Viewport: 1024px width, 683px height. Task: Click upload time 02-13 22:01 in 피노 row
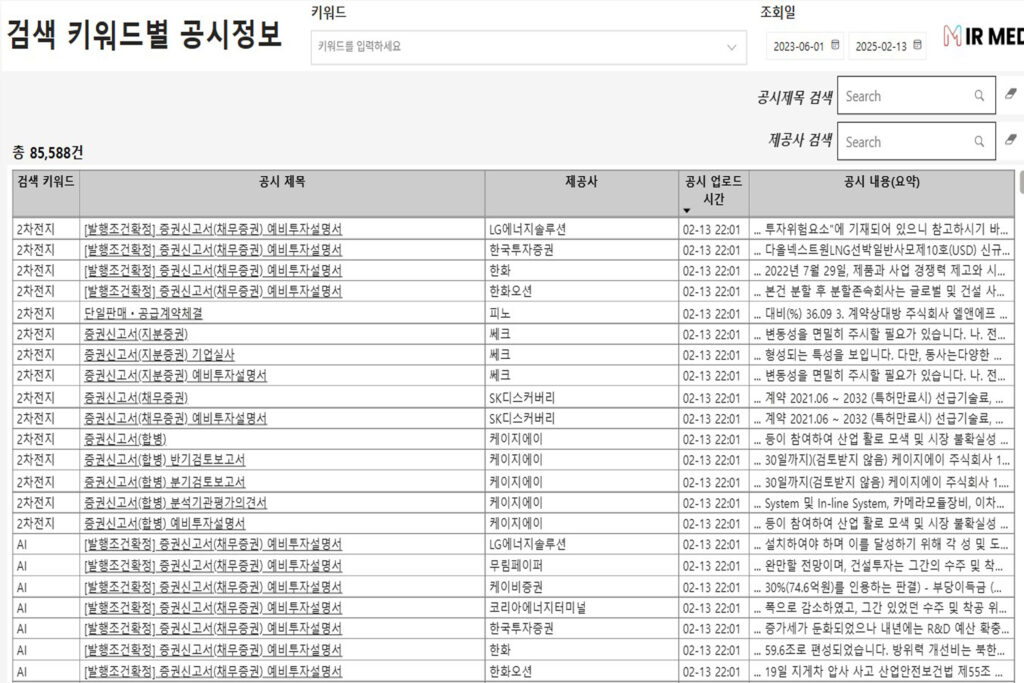(x=712, y=313)
